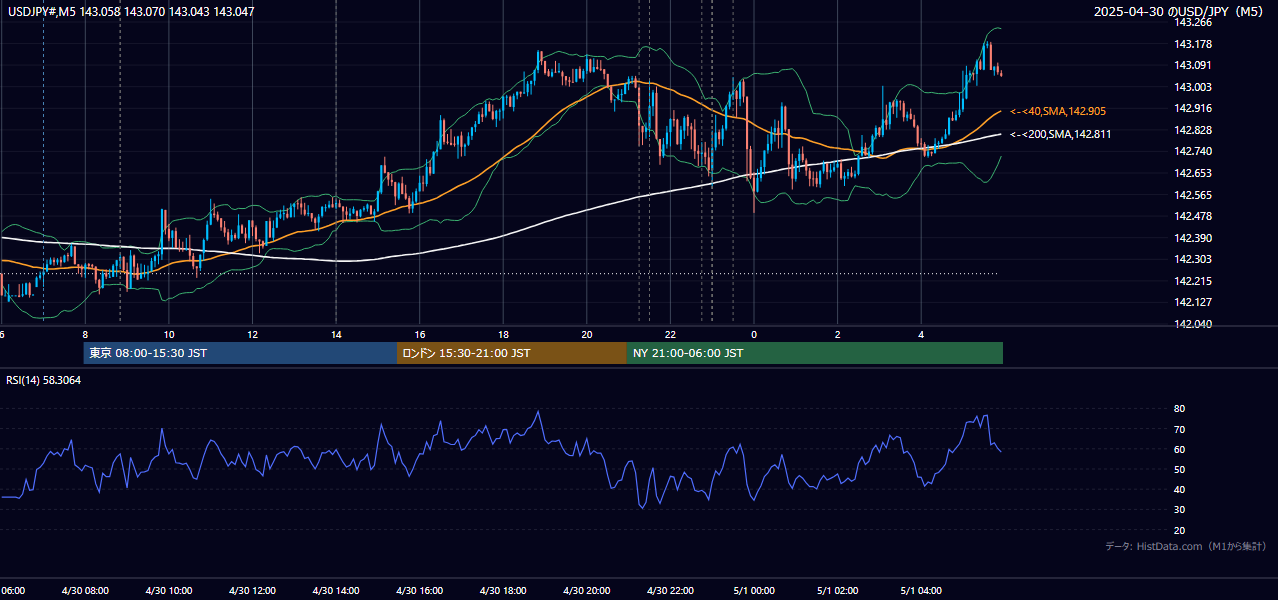Click price scale value 143.266
Screen dimensions: 1278x600
coord(1194,23)
